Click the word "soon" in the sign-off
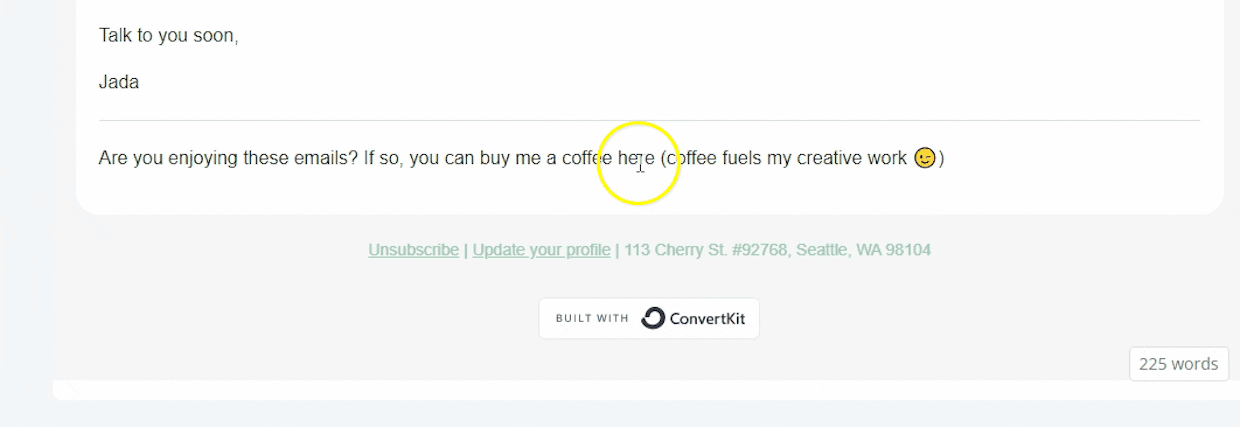 (215, 36)
